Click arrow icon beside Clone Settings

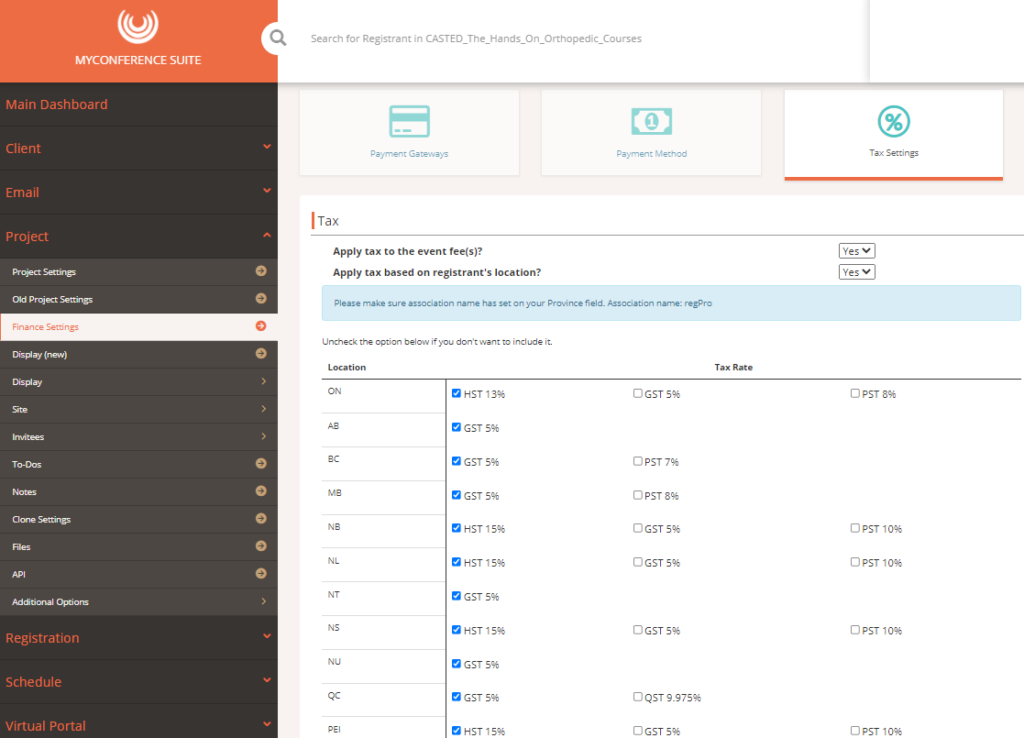click(261, 519)
